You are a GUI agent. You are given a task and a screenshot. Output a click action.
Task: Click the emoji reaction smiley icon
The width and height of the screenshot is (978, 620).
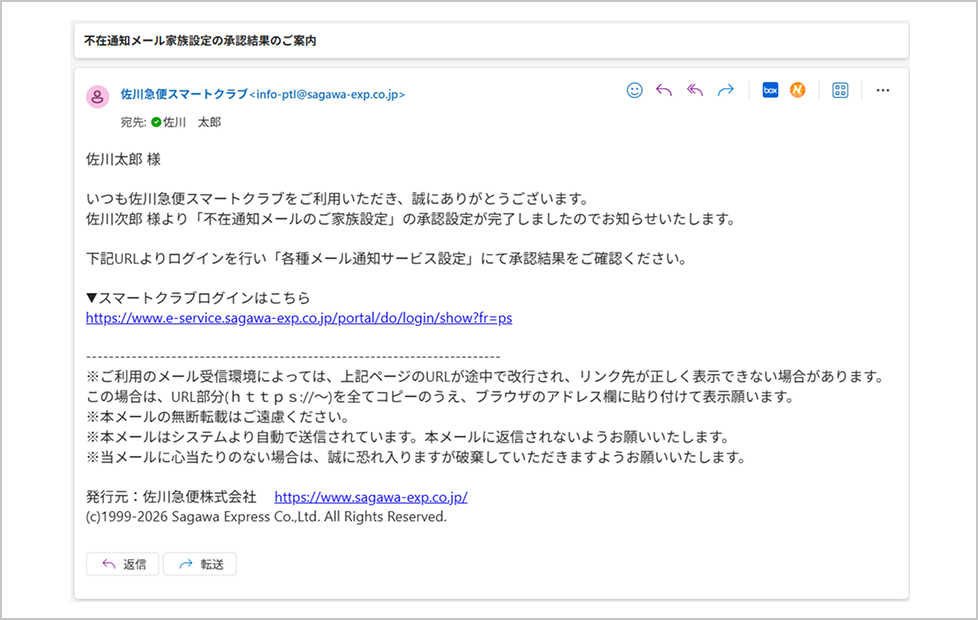(x=634, y=90)
